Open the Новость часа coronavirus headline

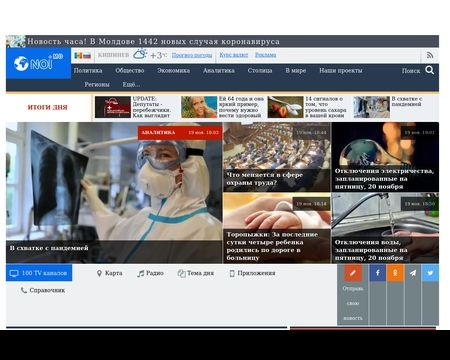(x=153, y=41)
